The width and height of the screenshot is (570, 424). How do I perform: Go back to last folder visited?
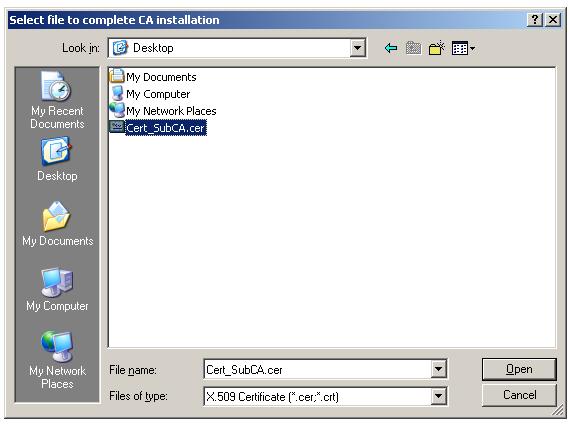click(391, 48)
